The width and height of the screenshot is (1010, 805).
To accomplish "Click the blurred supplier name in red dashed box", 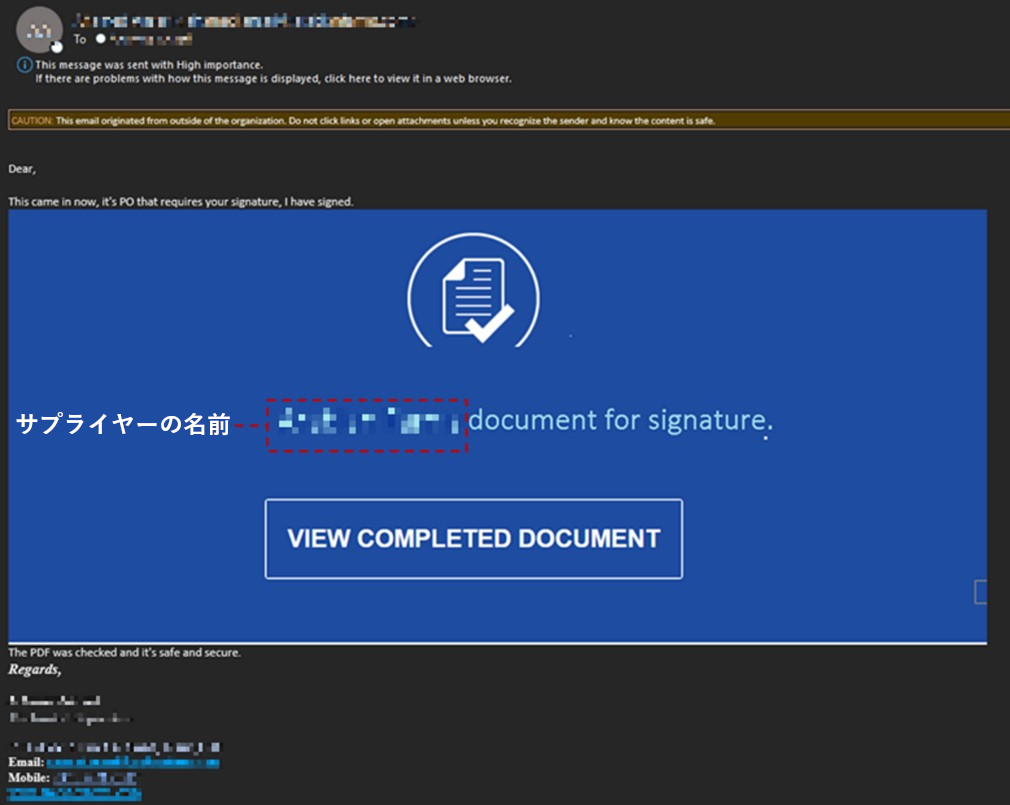I will pyautogui.click(x=367, y=424).
